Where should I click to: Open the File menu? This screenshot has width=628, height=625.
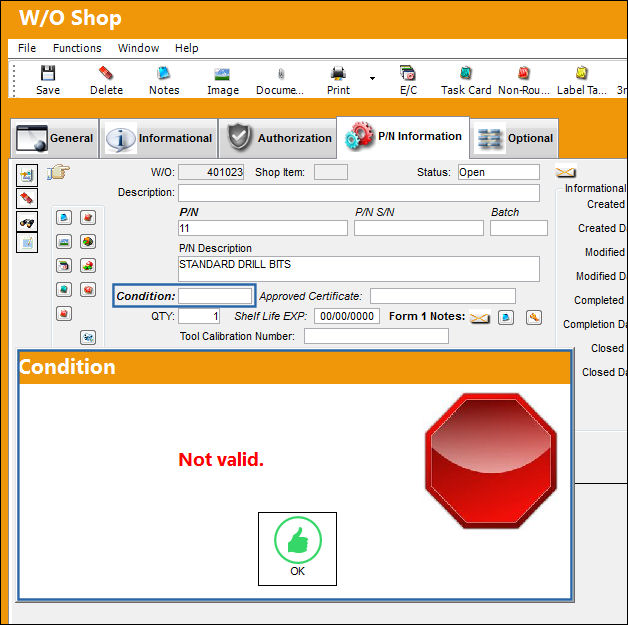[x=27, y=48]
